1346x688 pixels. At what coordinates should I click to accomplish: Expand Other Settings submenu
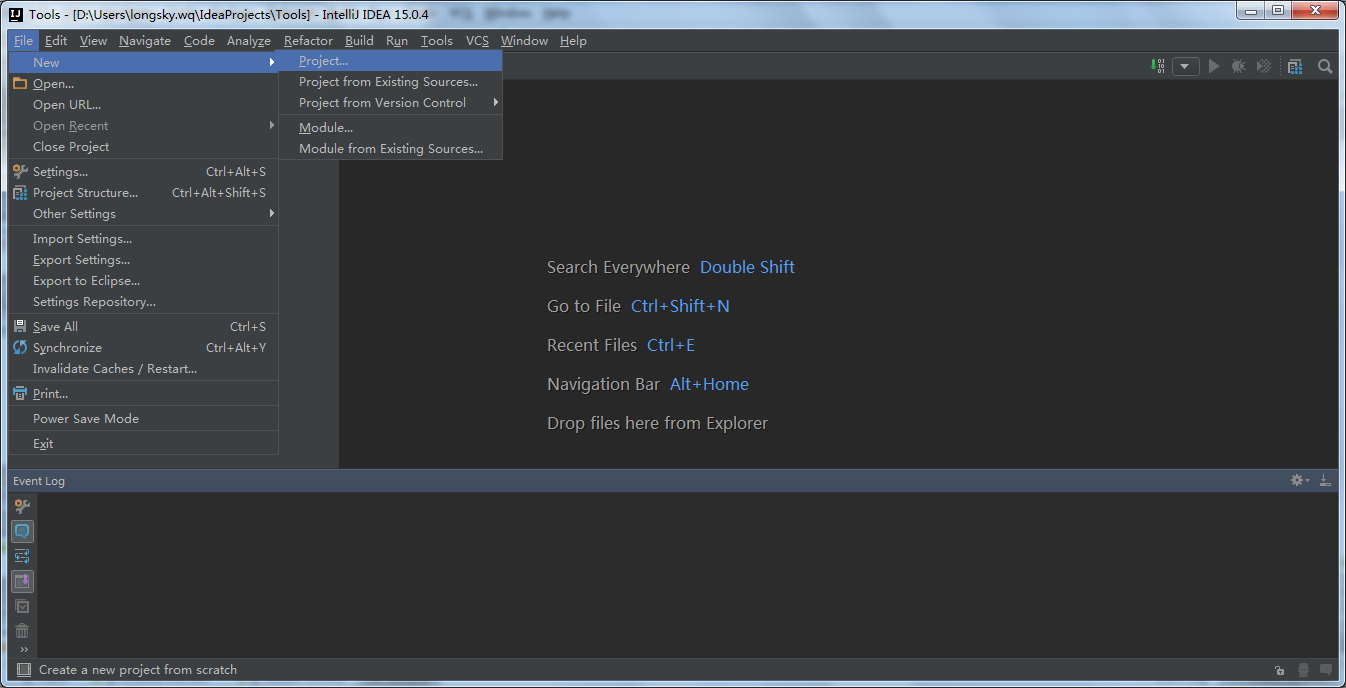[x=143, y=214]
